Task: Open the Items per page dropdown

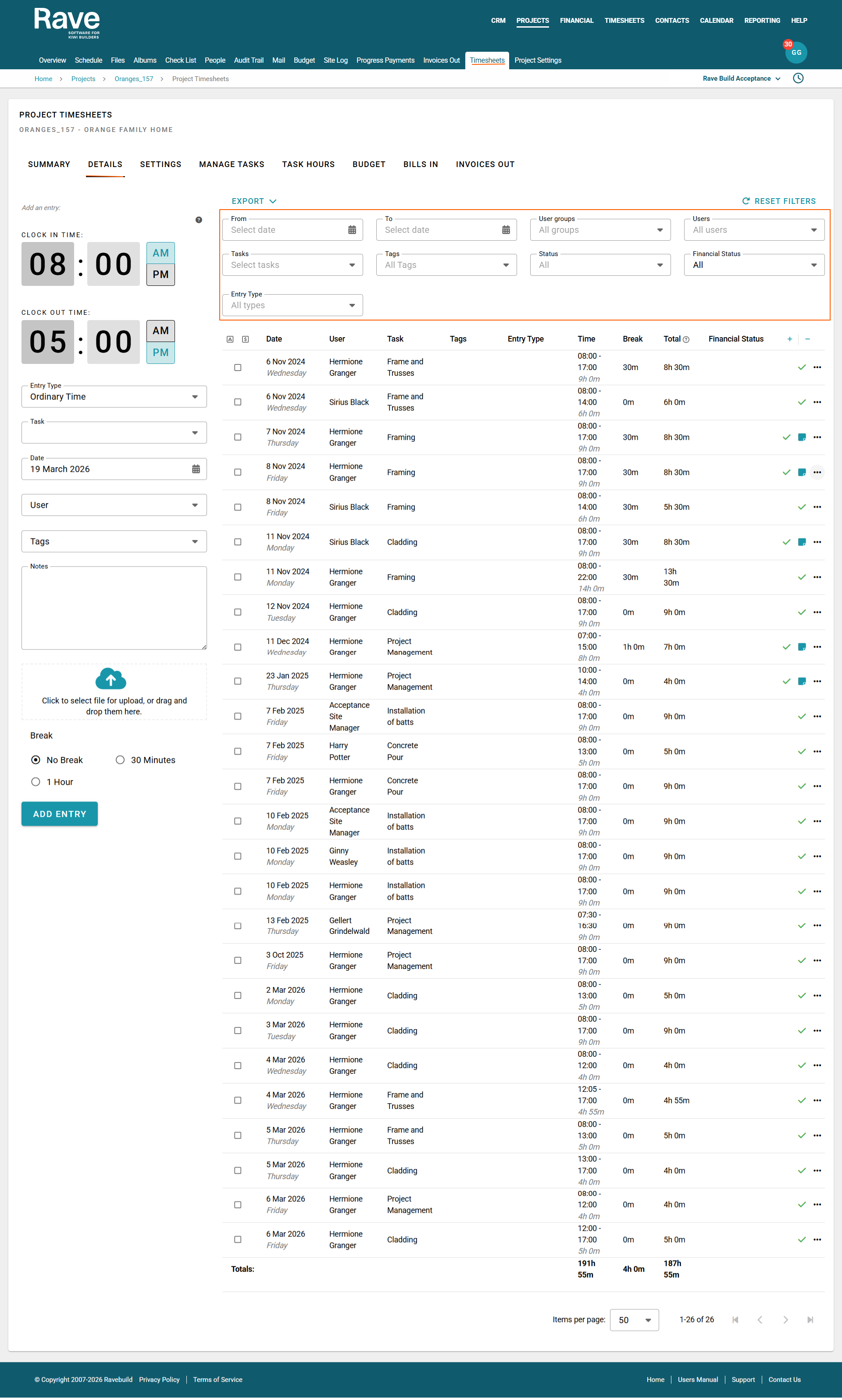Action: click(634, 1320)
